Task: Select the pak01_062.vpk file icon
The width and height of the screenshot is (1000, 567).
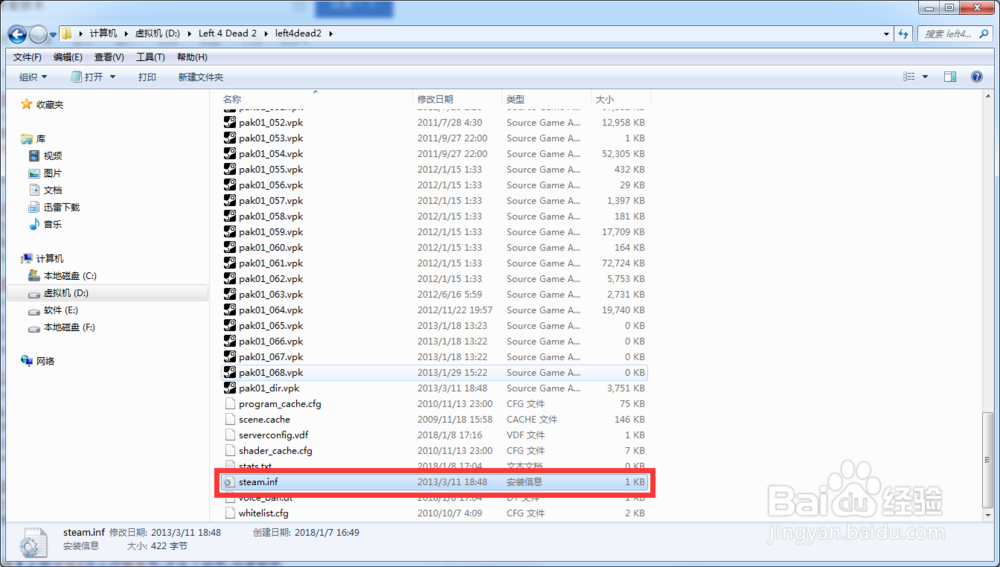Action: 230,278
